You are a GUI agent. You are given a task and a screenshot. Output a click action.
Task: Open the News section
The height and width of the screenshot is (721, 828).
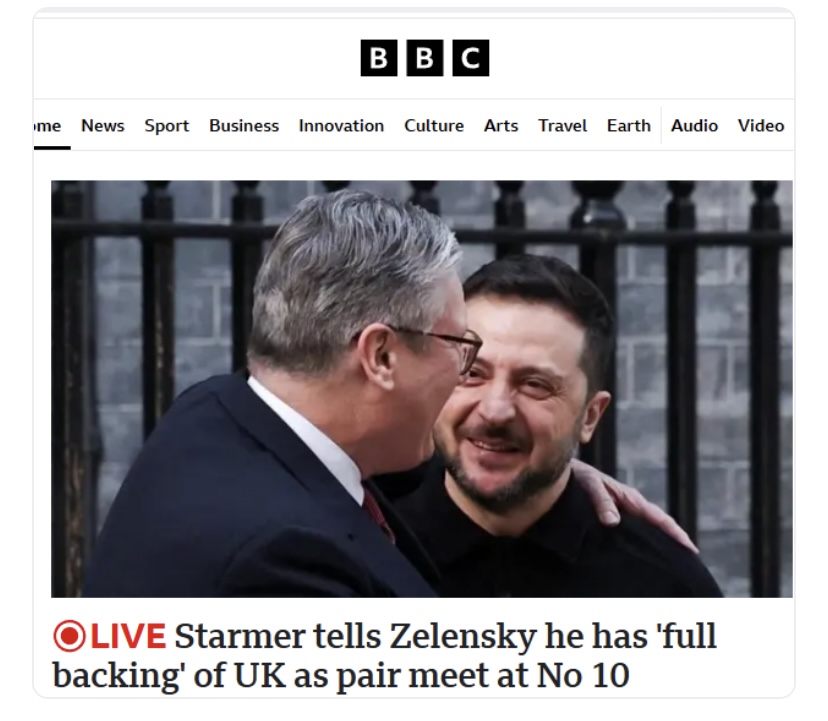coord(102,126)
